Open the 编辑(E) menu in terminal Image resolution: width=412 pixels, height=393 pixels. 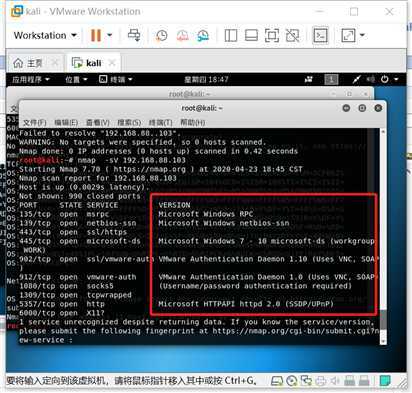[66, 123]
